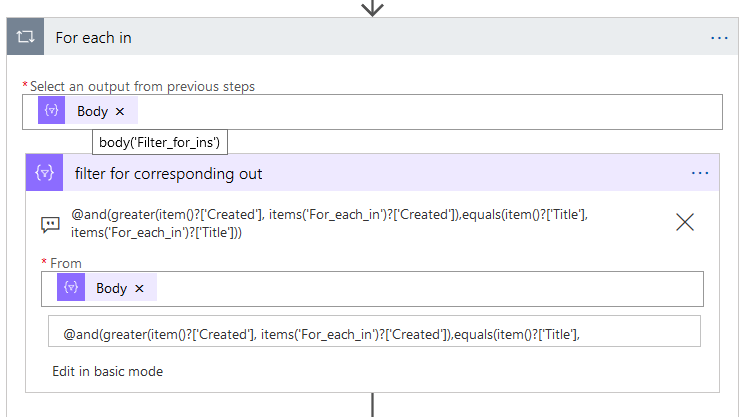The height and width of the screenshot is (417, 748).
Task: Click the advanced filter expression text box
Action: pos(374,334)
